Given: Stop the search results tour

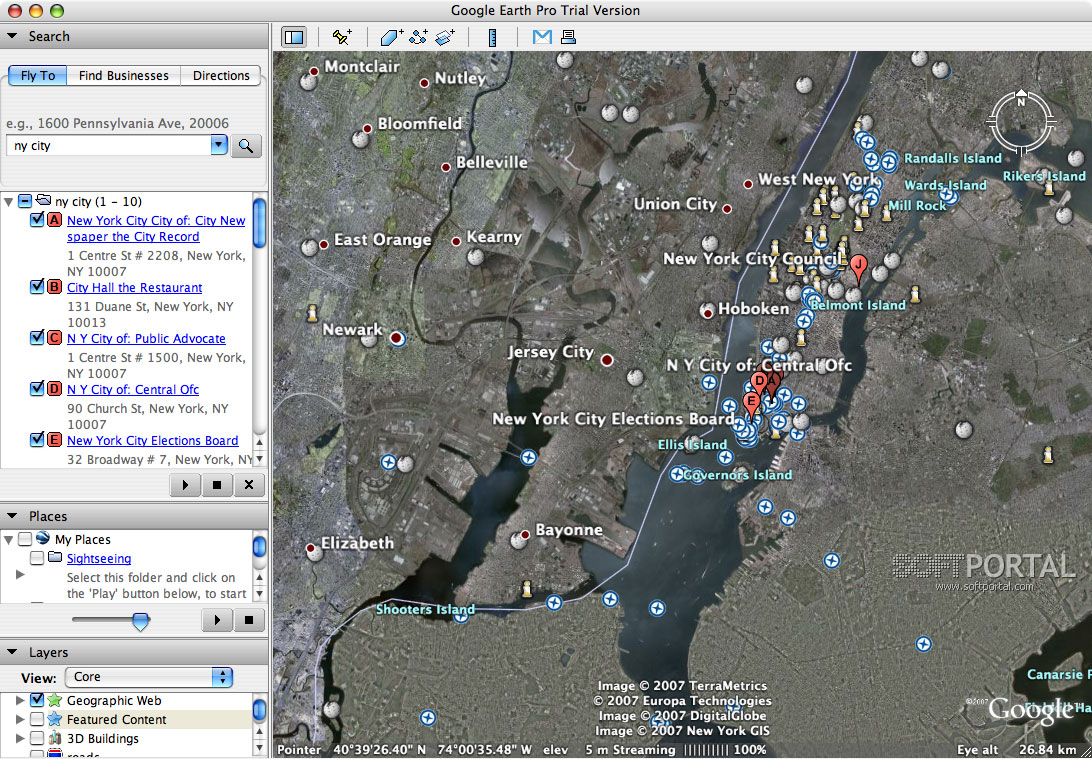Looking at the screenshot, I should [x=217, y=485].
